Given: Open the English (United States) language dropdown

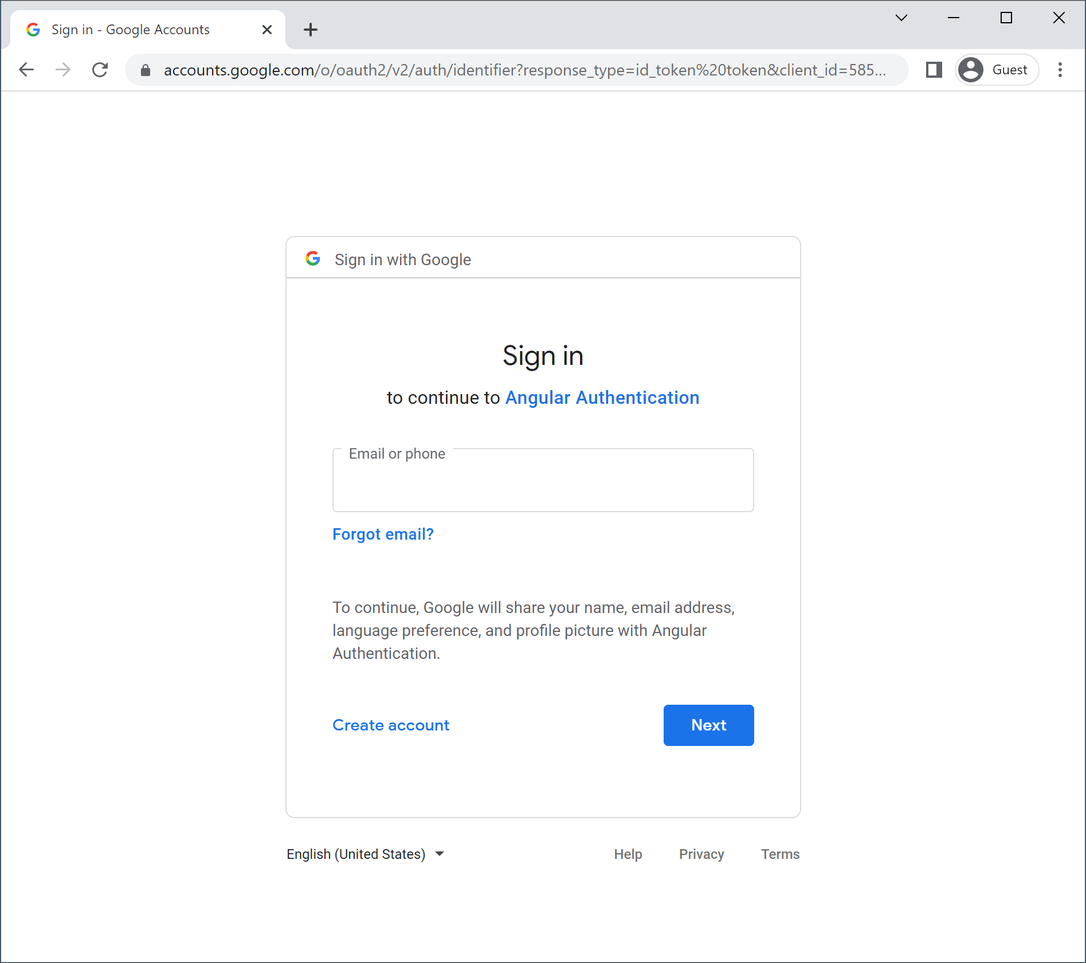Looking at the screenshot, I should (x=358, y=854).
